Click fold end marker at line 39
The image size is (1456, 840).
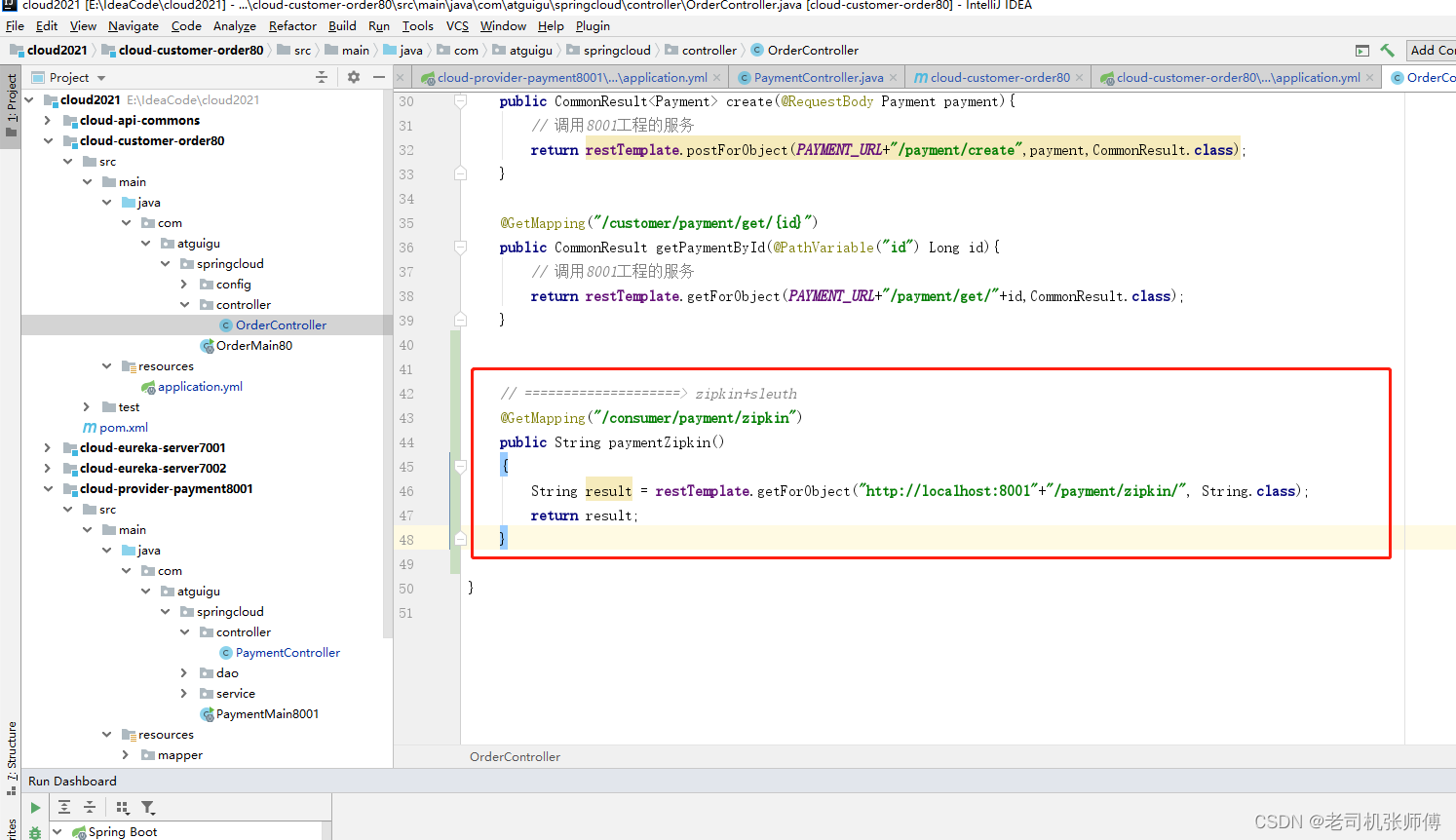click(x=460, y=320)
